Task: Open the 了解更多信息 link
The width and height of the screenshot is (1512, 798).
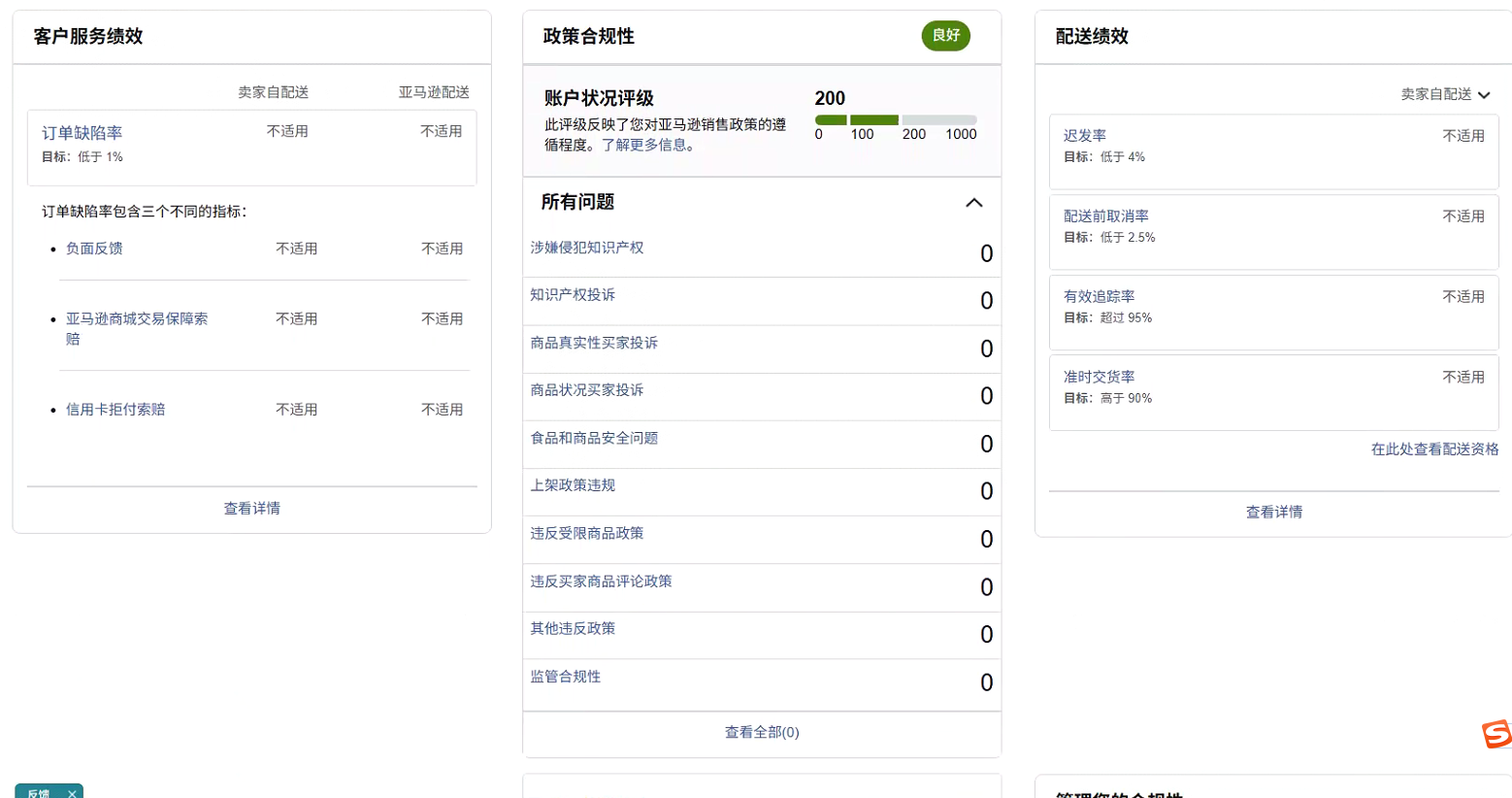Action: (x=647, y=145)
